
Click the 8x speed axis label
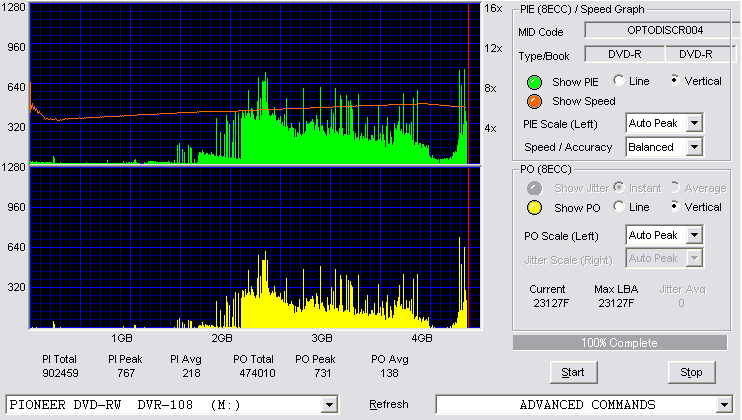click(x=490, y=88)
